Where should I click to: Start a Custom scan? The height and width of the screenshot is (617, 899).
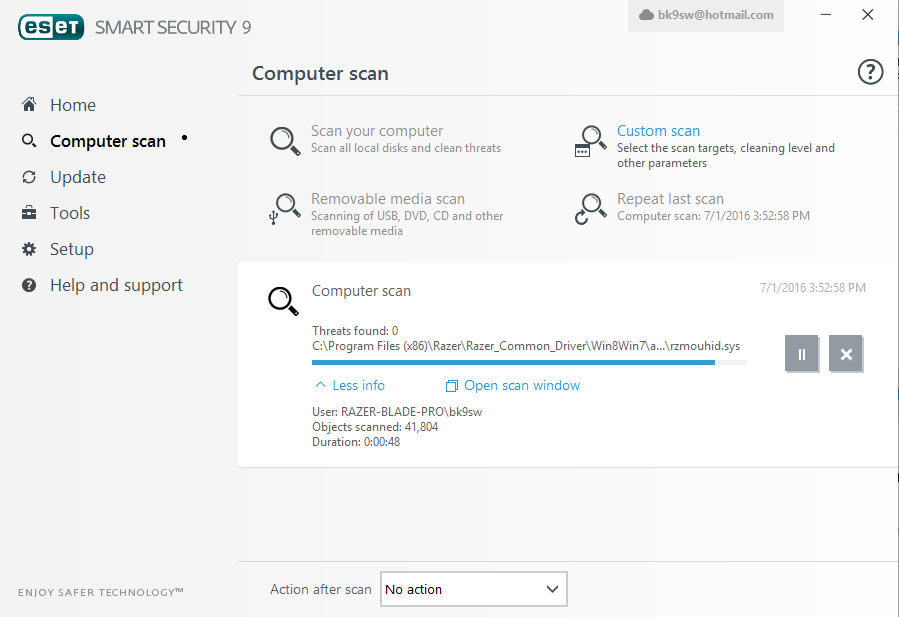pyautogui.click(x=658, y=131)
